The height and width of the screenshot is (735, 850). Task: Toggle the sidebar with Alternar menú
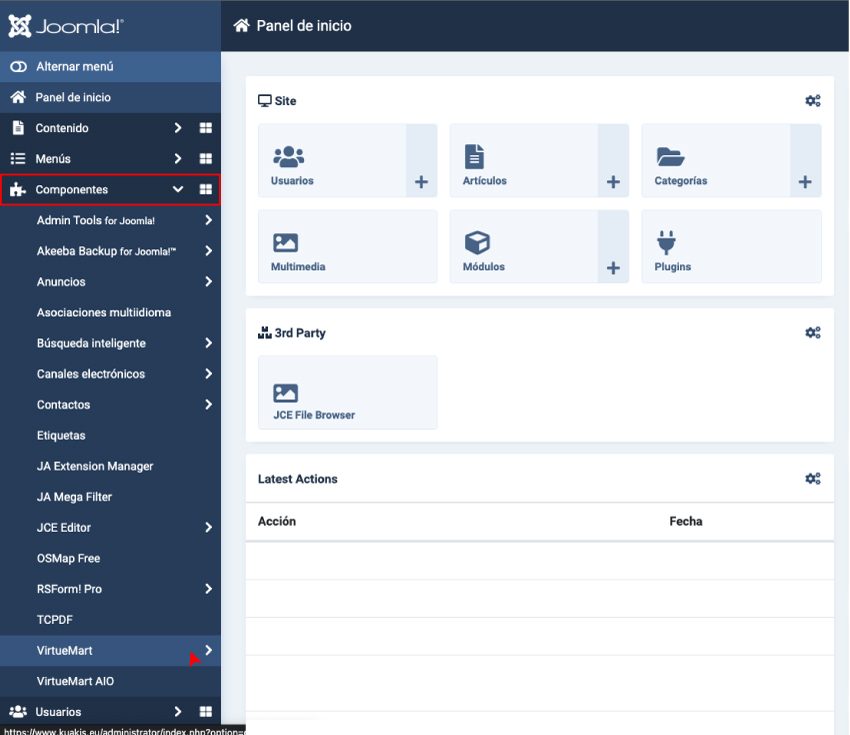pos(110,67)
